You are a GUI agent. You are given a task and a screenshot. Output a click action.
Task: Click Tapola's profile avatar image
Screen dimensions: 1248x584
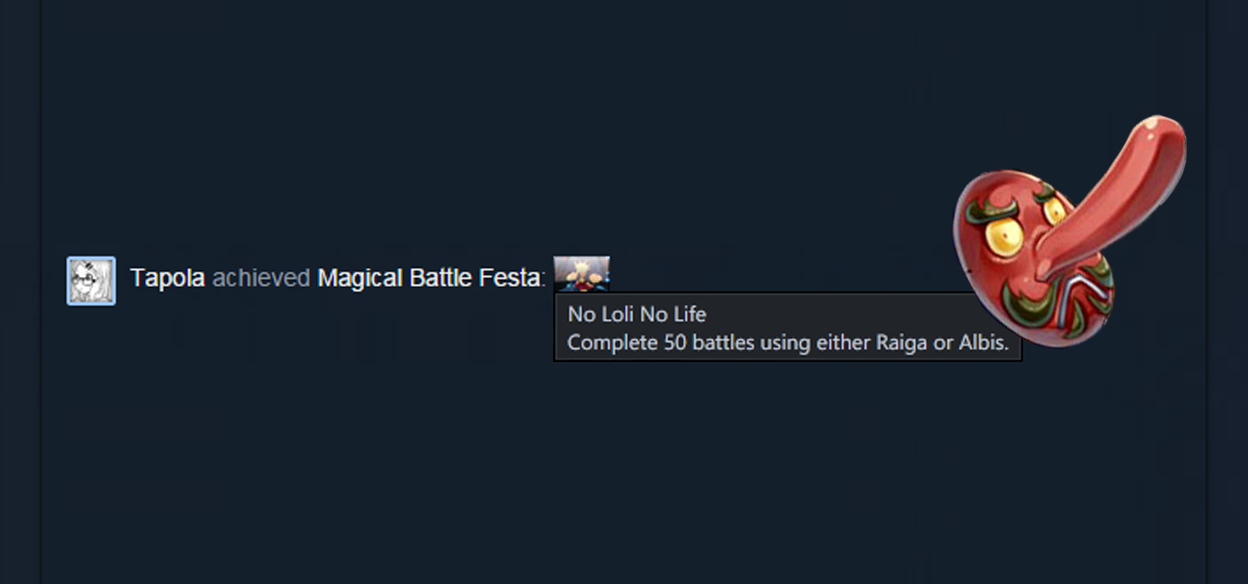coord(91,281)
